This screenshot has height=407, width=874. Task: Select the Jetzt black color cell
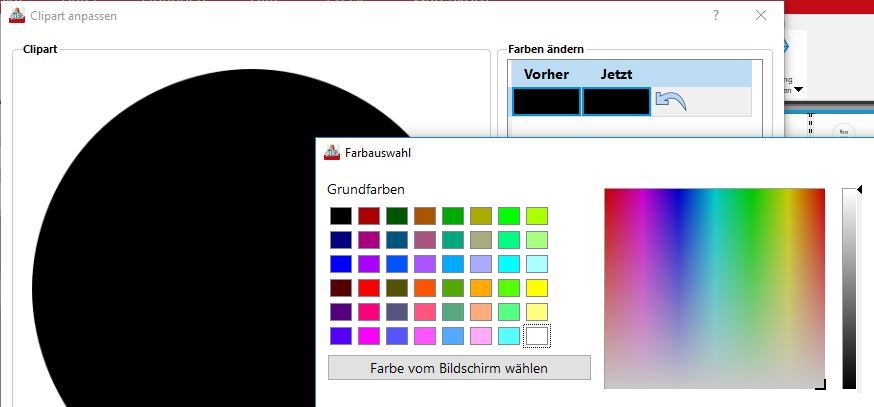[x=616, y=101]
